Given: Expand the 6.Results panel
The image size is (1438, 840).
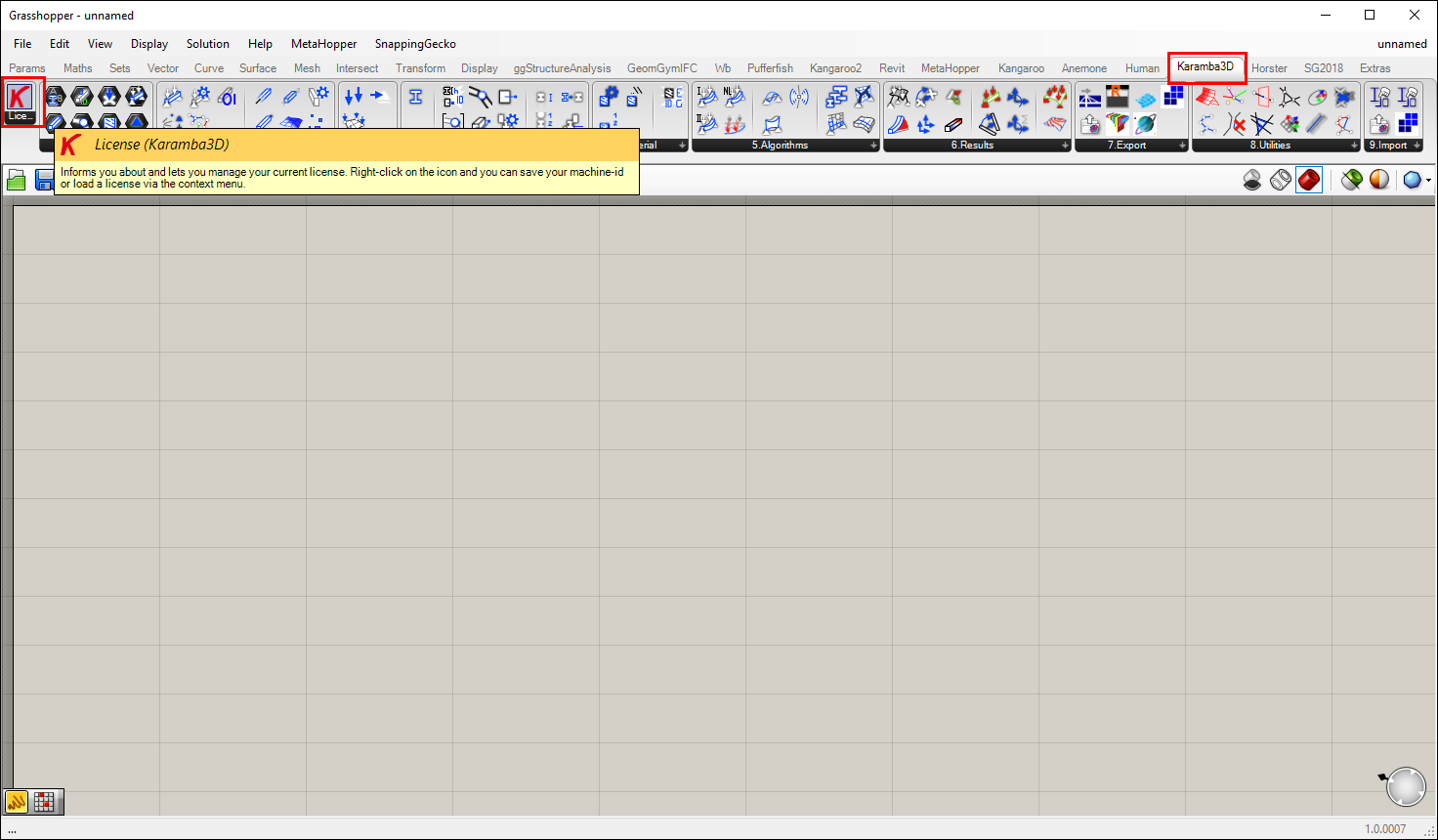Looking at the screenshot, I should [1065, 146].
